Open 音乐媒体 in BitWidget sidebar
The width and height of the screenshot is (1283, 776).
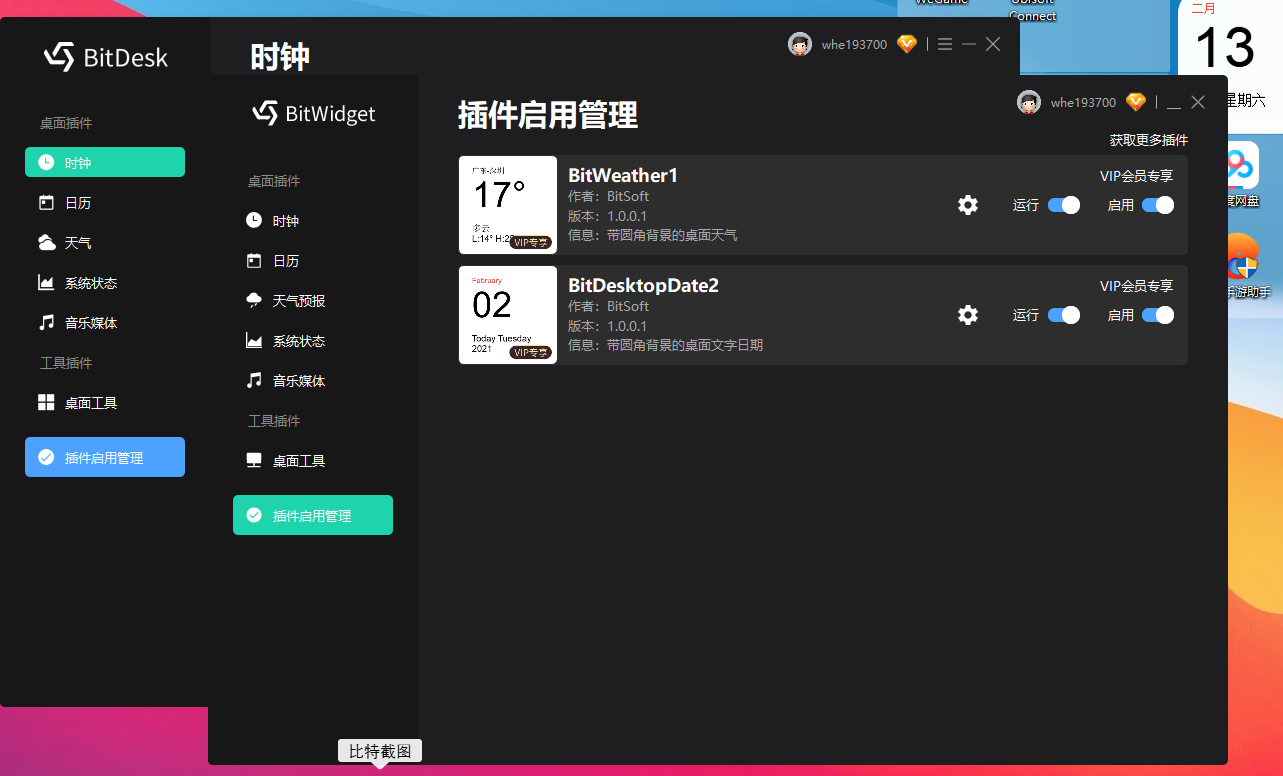tap(299, 381)
